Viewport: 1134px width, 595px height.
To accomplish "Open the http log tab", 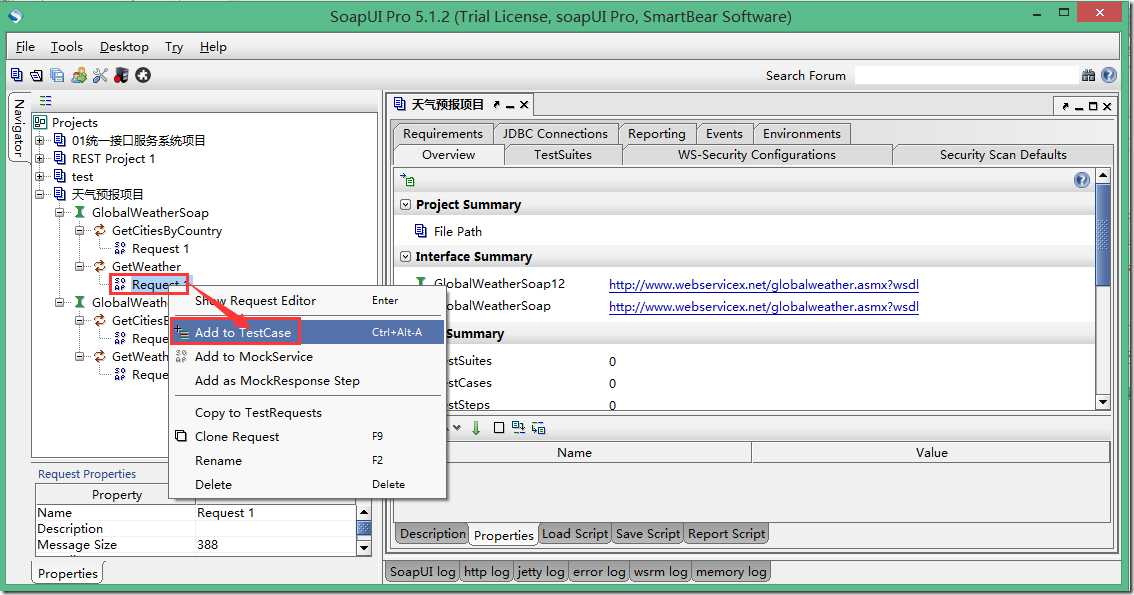I will [487, 572].
